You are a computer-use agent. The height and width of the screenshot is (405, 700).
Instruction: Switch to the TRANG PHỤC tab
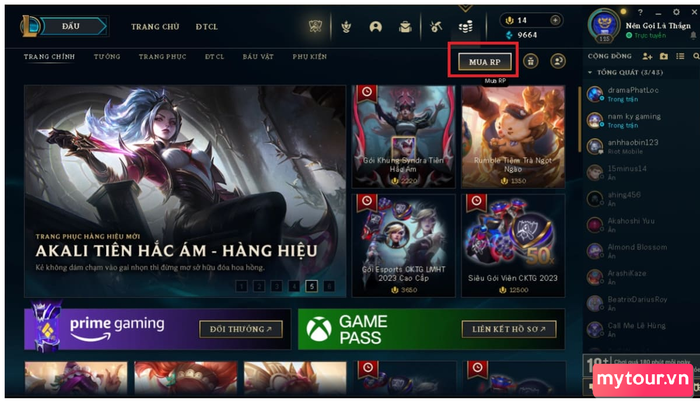tap(162, 57)
